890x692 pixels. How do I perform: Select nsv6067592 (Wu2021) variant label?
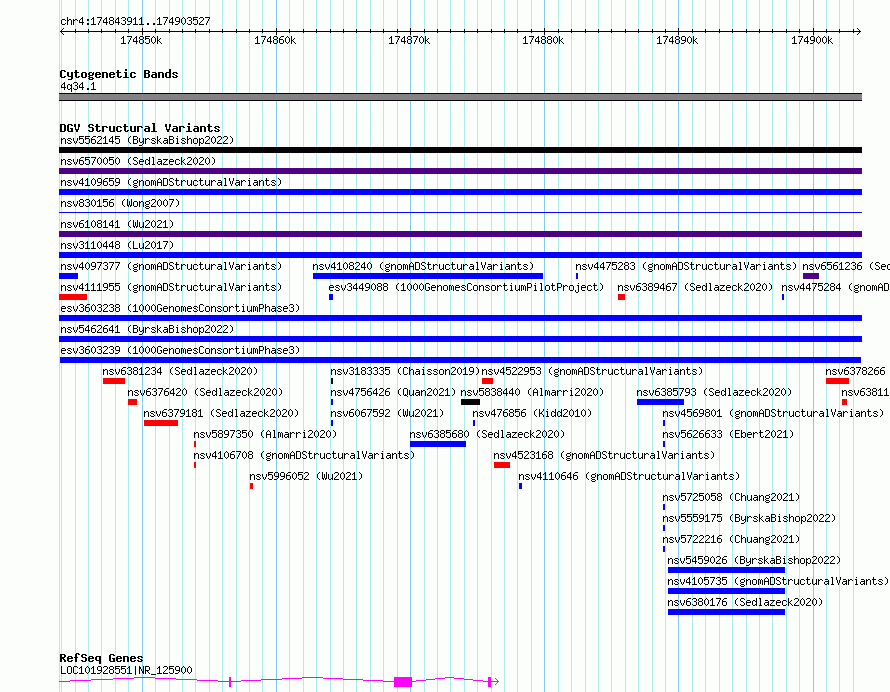pos(387,413)
